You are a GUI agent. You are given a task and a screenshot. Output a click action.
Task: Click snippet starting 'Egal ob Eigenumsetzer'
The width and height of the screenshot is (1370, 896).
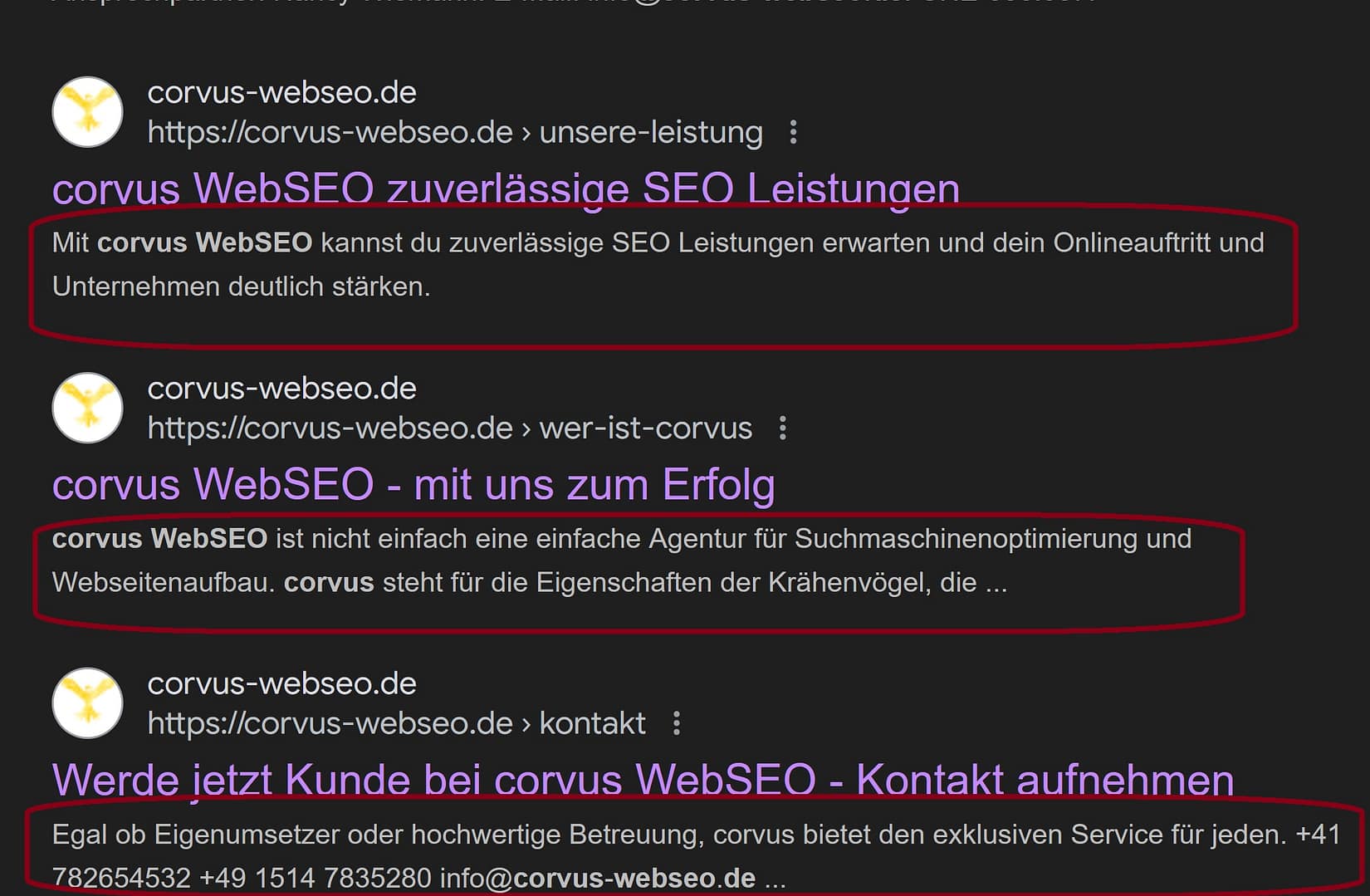(x=696, y=855)
